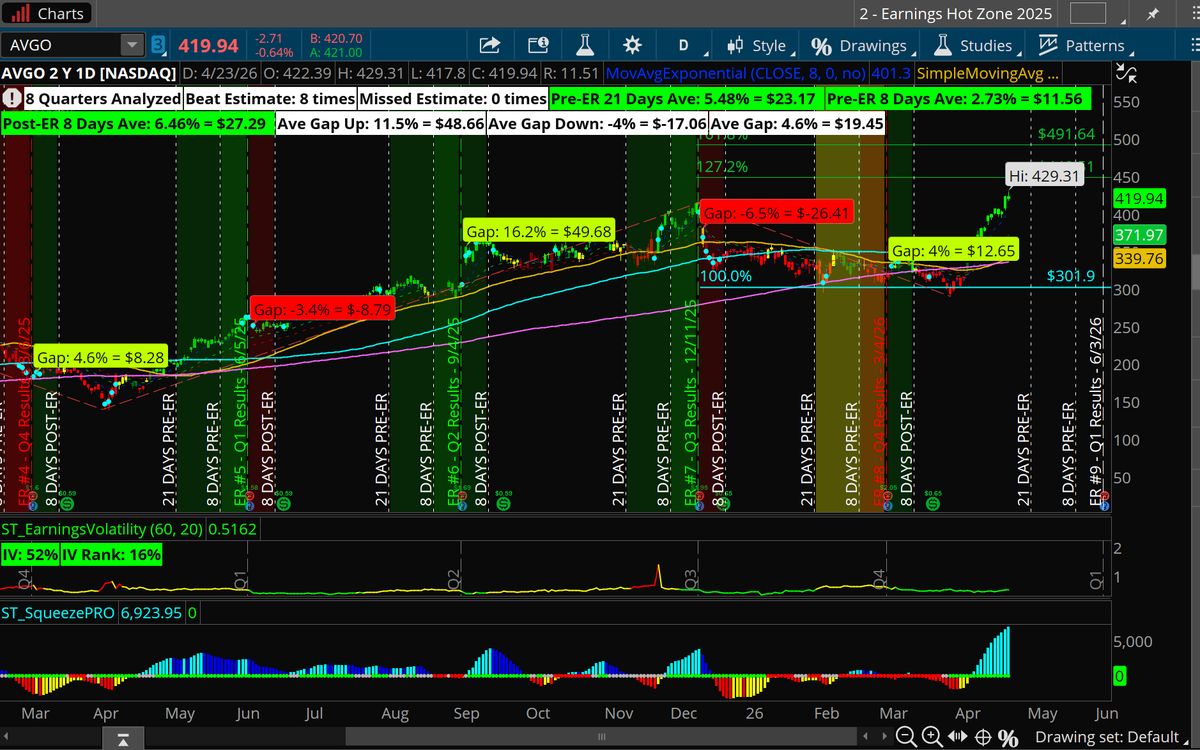Pin the chart window with the pushpin icon

(1153, 14)
